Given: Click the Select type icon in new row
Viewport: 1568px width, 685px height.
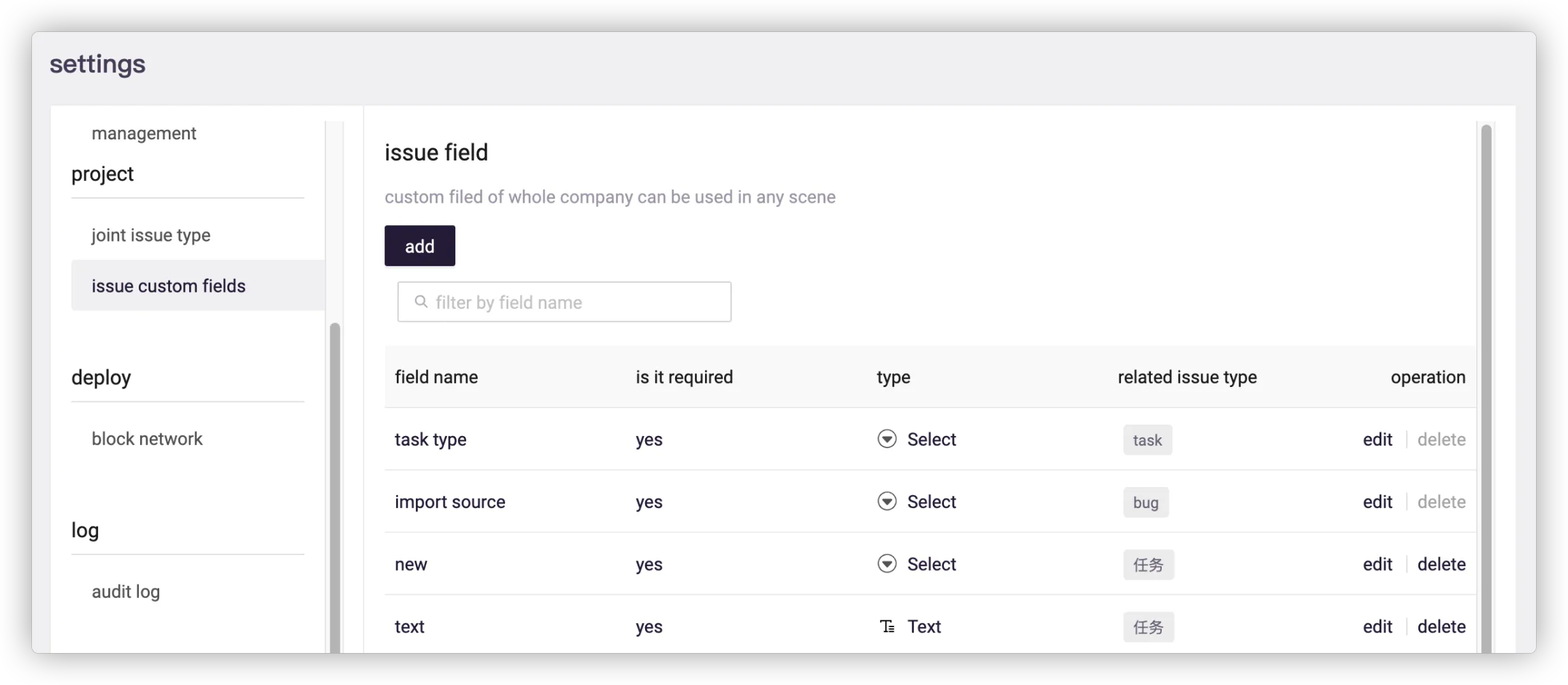Looking at the screenshot, I should coord(887,564).
